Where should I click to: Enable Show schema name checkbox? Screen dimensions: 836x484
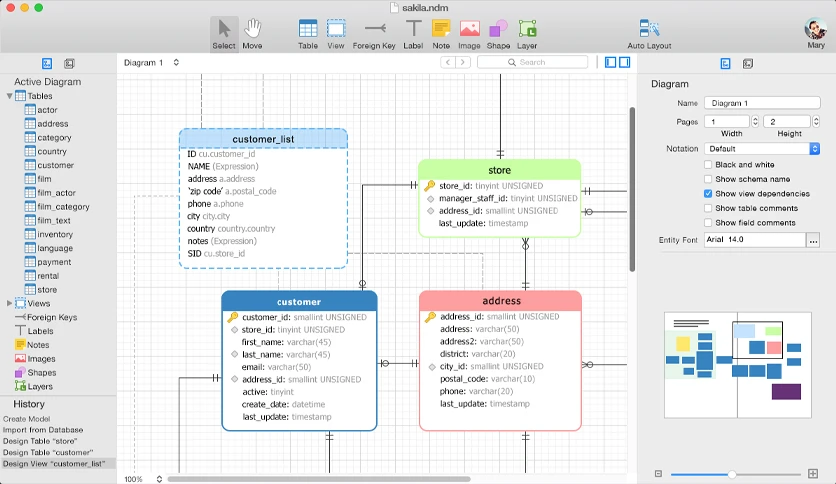click(x=708, y=179)
